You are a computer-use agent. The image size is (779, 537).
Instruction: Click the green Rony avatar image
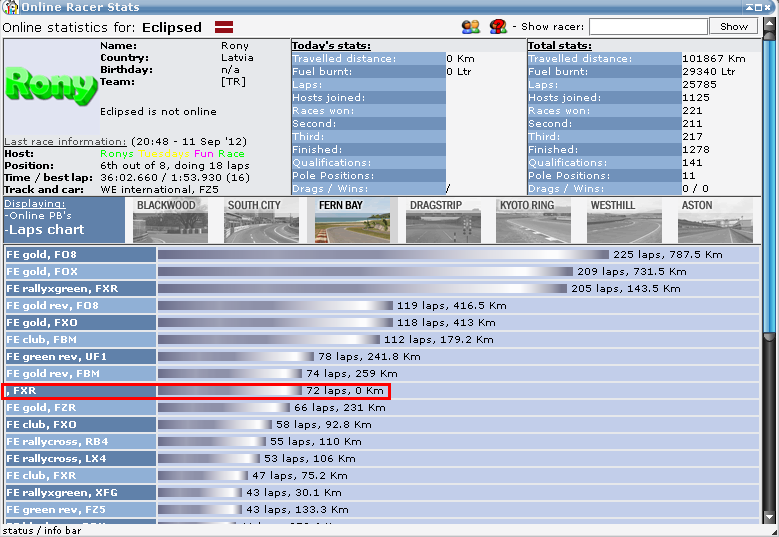(51, 86)
